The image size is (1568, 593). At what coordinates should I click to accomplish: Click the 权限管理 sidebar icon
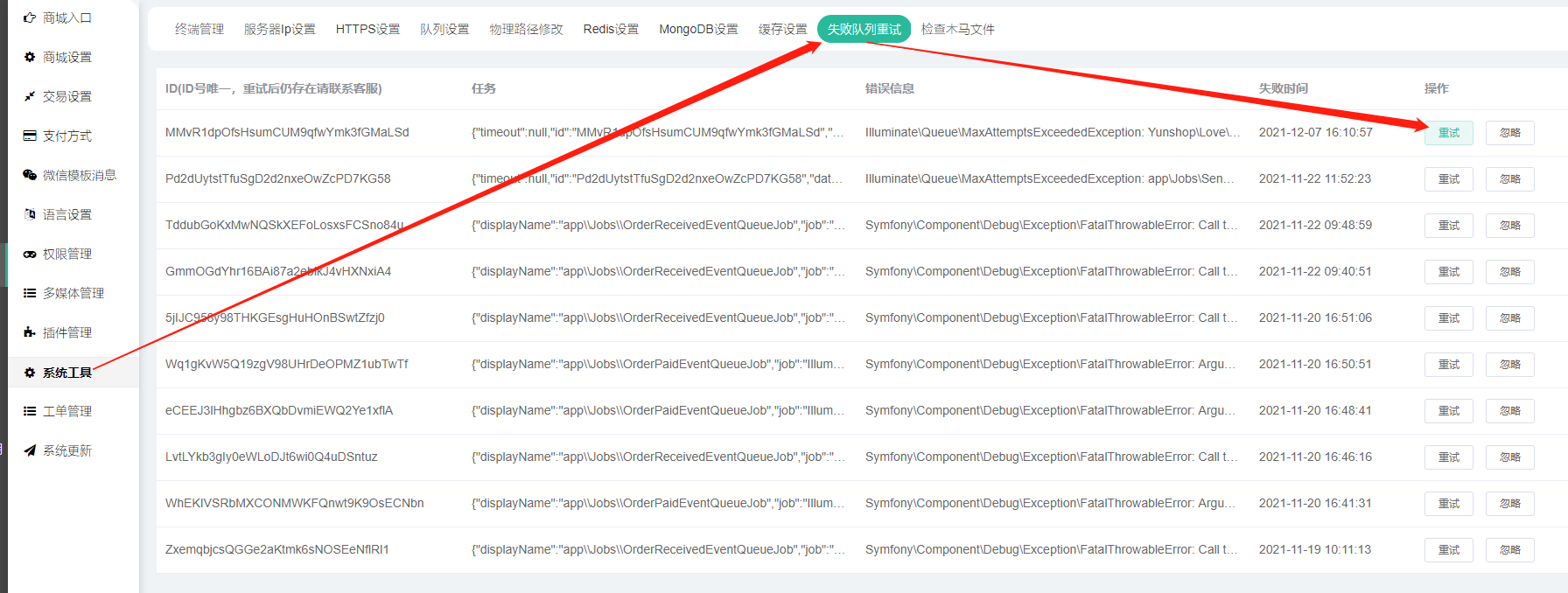tap(30, 254)
